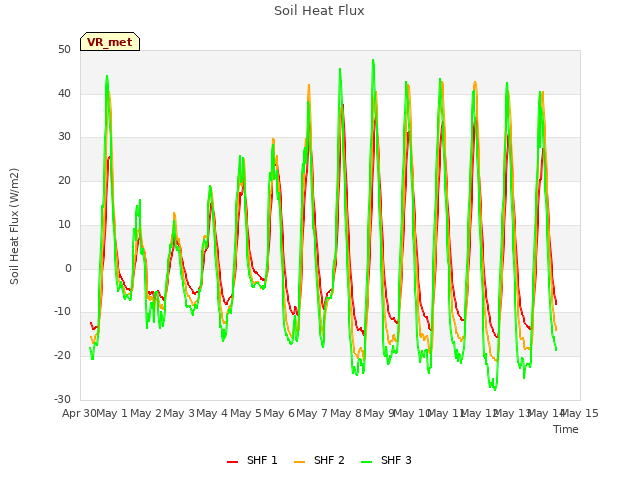The image size is (640, 480).
Task: Click the y-axis title Soil Heat Flux (W/m2)
Action: pos(14,226)
